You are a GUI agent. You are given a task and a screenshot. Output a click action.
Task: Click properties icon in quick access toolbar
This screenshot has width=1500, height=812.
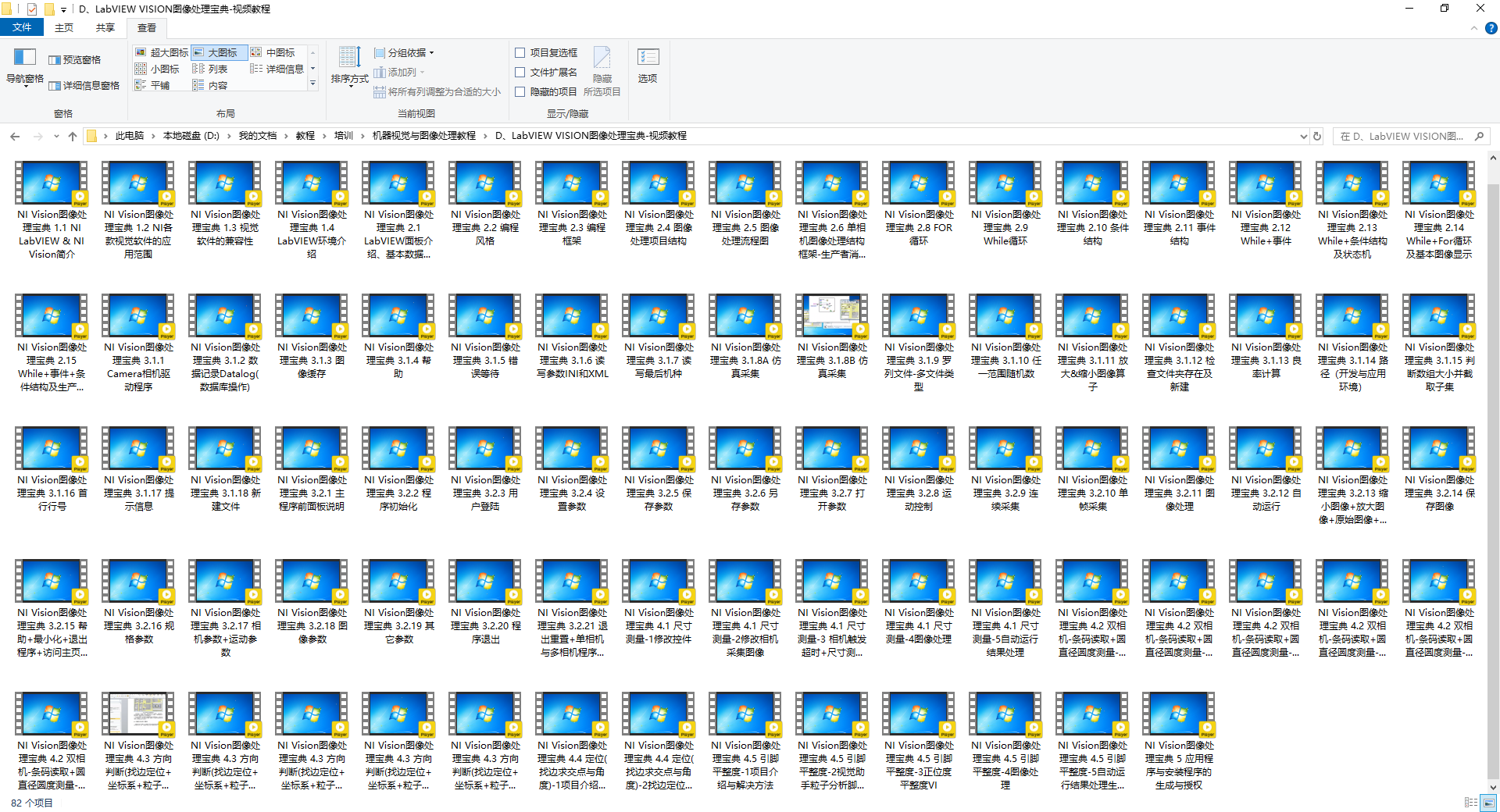click(32, 9)
